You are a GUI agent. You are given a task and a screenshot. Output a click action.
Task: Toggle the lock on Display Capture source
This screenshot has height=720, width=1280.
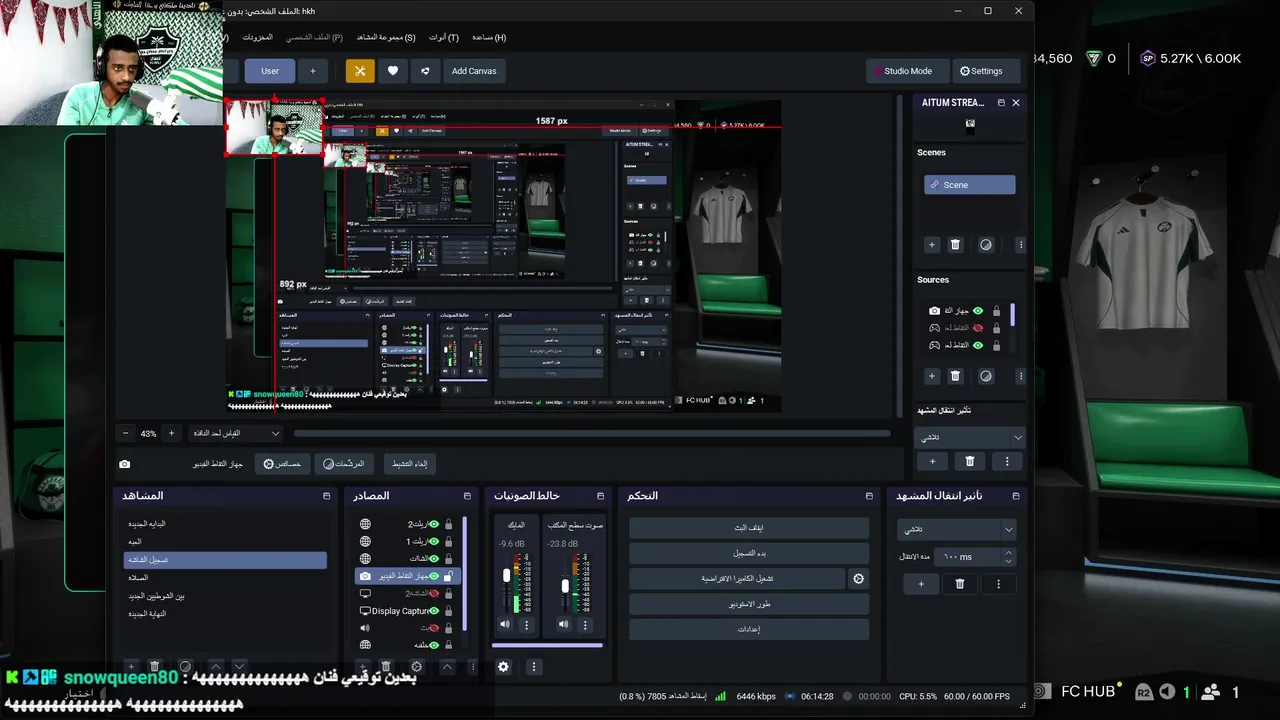click(448, 611)
